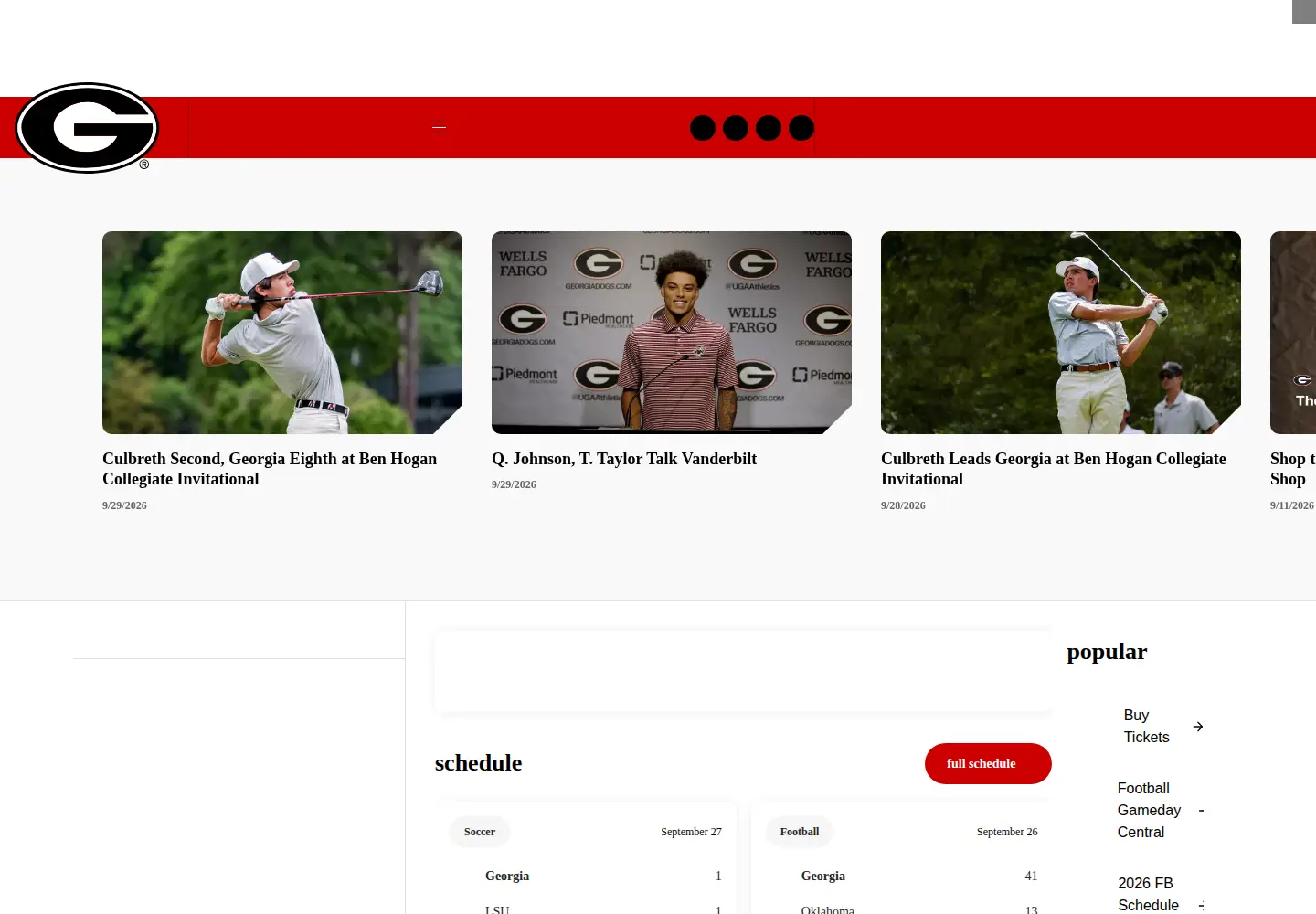Open the Wells Fargo press conference photo
Viewport: 1316px width, 914px height.
coord(672,333)
